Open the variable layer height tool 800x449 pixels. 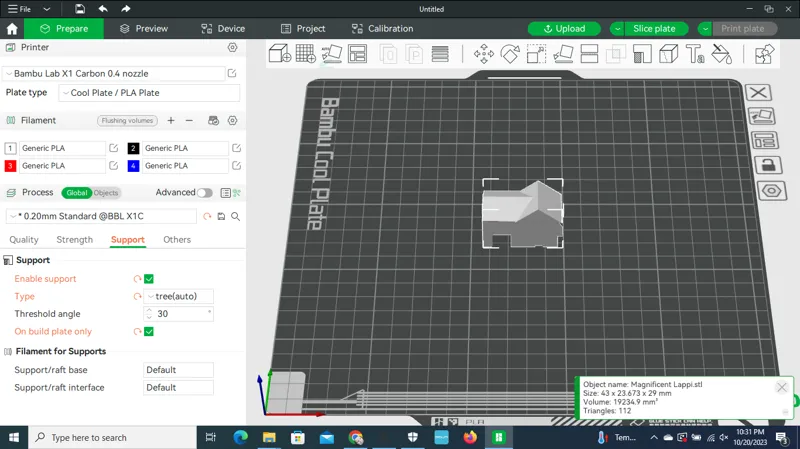pyautogui.click(x=440, y=54)
